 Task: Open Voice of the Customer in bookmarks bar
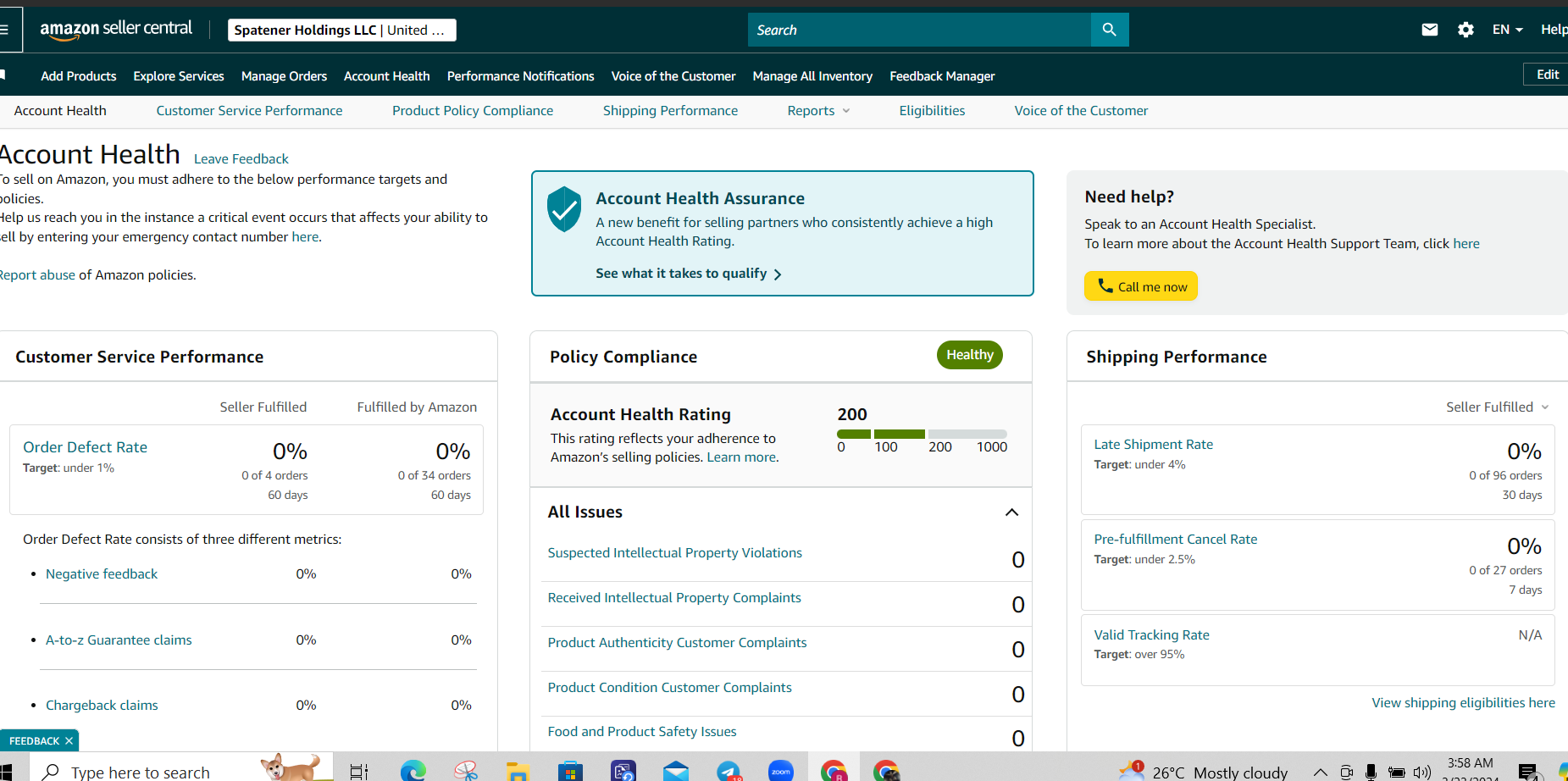673,76
